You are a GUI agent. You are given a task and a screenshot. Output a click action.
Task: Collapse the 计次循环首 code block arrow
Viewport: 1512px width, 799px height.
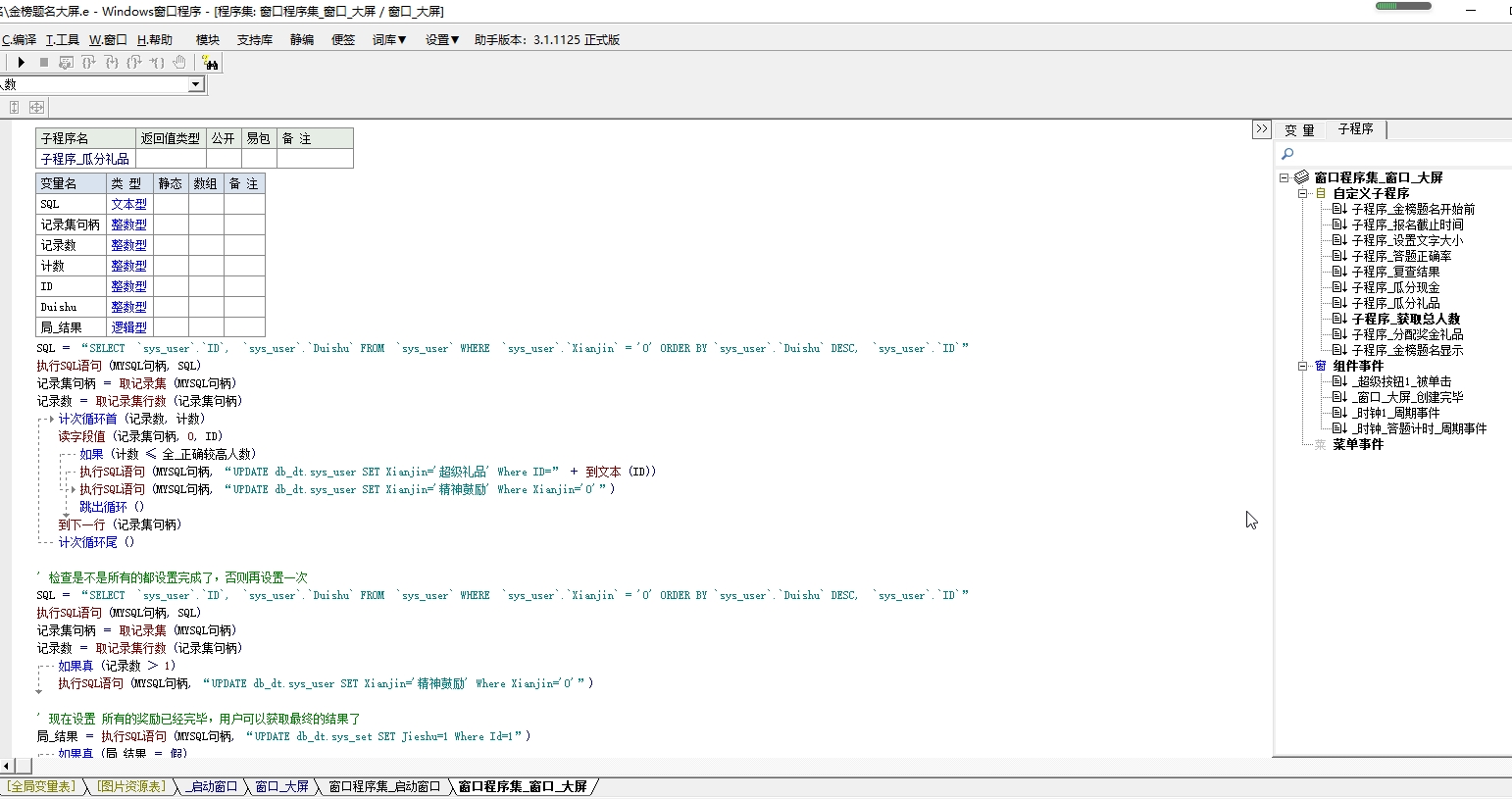[x=51, y=419]
